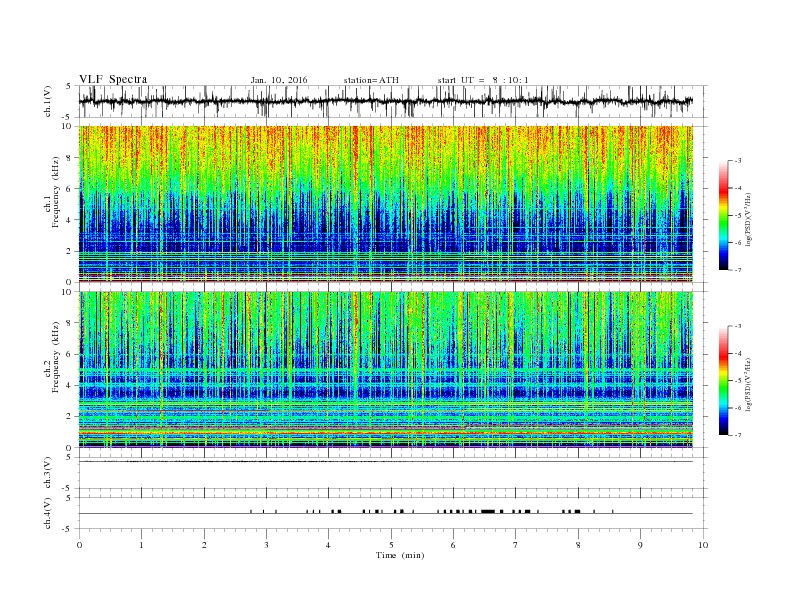
Task: Click the "VLF Spectra" plot title
Action: pos(113,79)
